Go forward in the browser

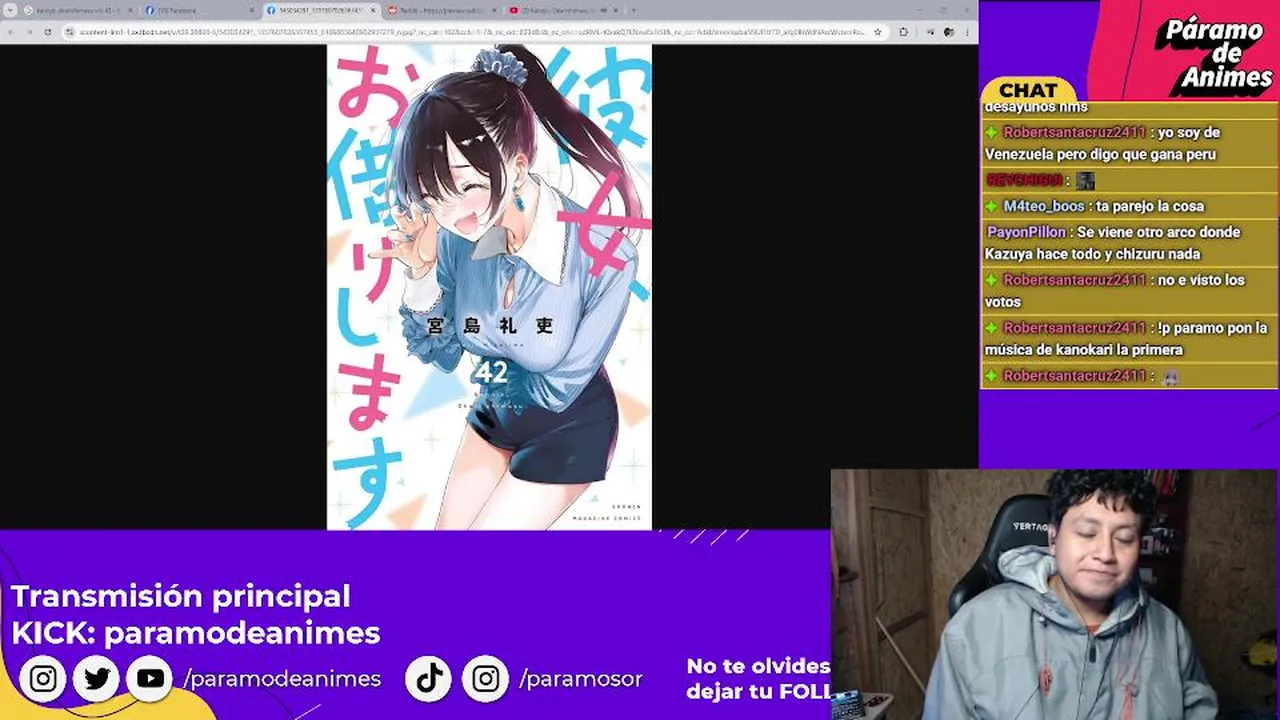29,32
